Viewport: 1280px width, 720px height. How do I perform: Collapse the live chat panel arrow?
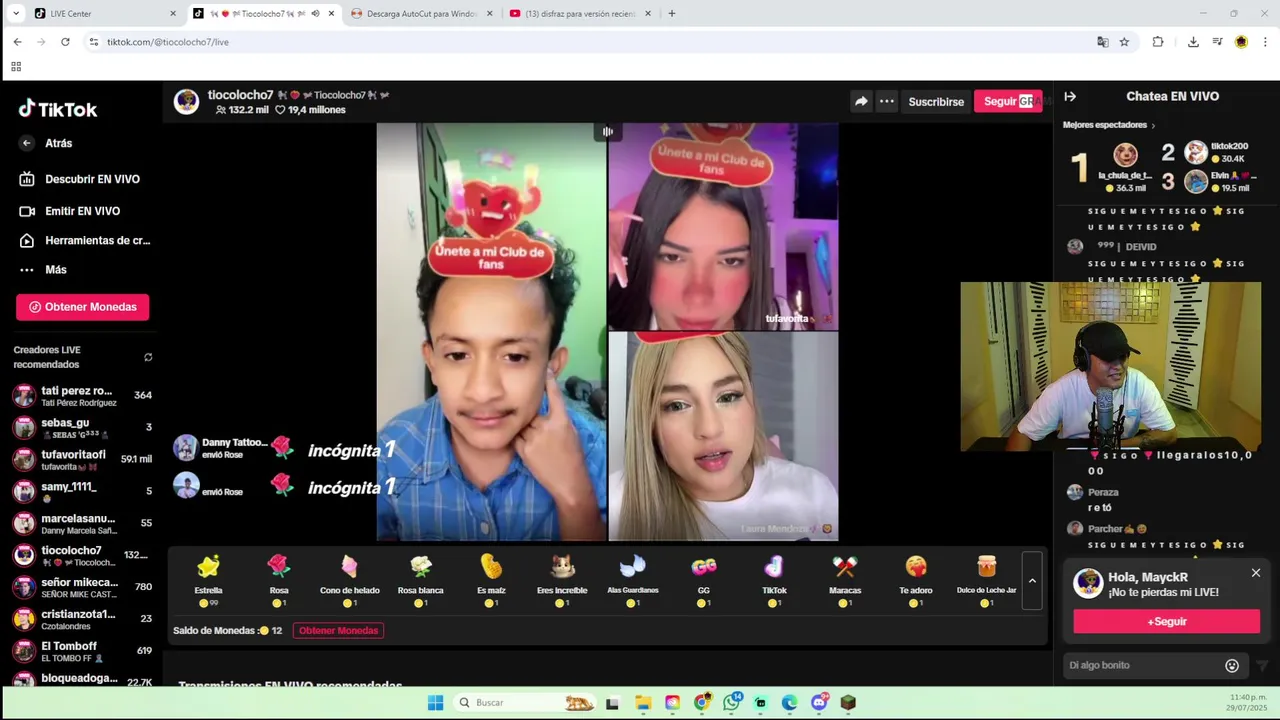1070,97
